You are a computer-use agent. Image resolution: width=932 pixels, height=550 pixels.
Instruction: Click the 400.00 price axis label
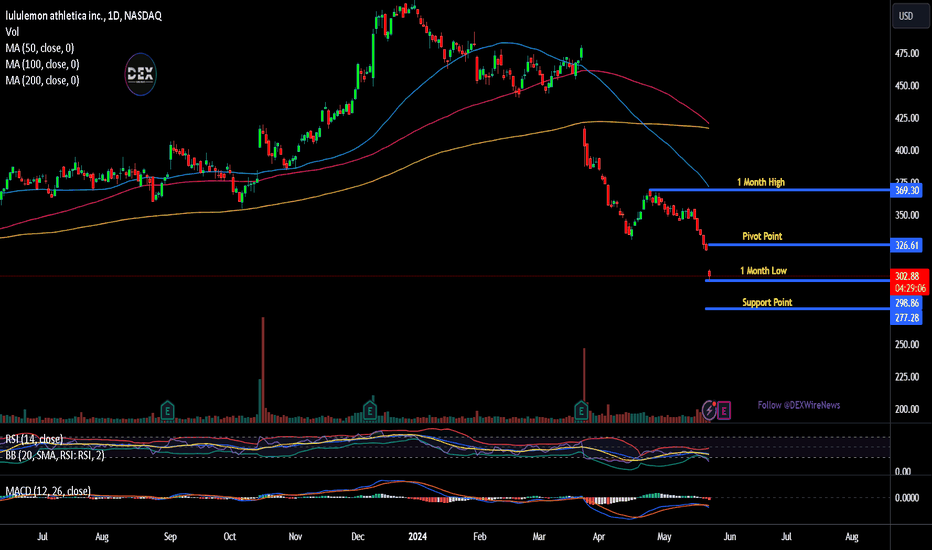906,151
